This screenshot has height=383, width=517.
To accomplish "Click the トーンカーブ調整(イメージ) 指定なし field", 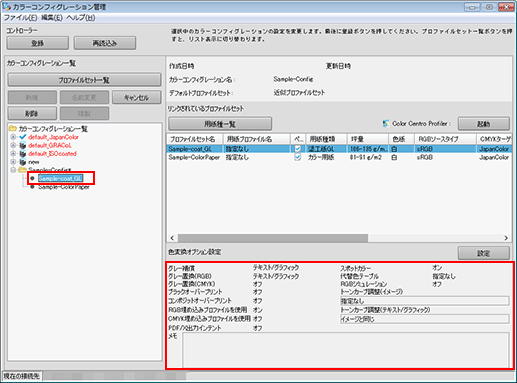I will pyautogui.click(x=424, y=301).
